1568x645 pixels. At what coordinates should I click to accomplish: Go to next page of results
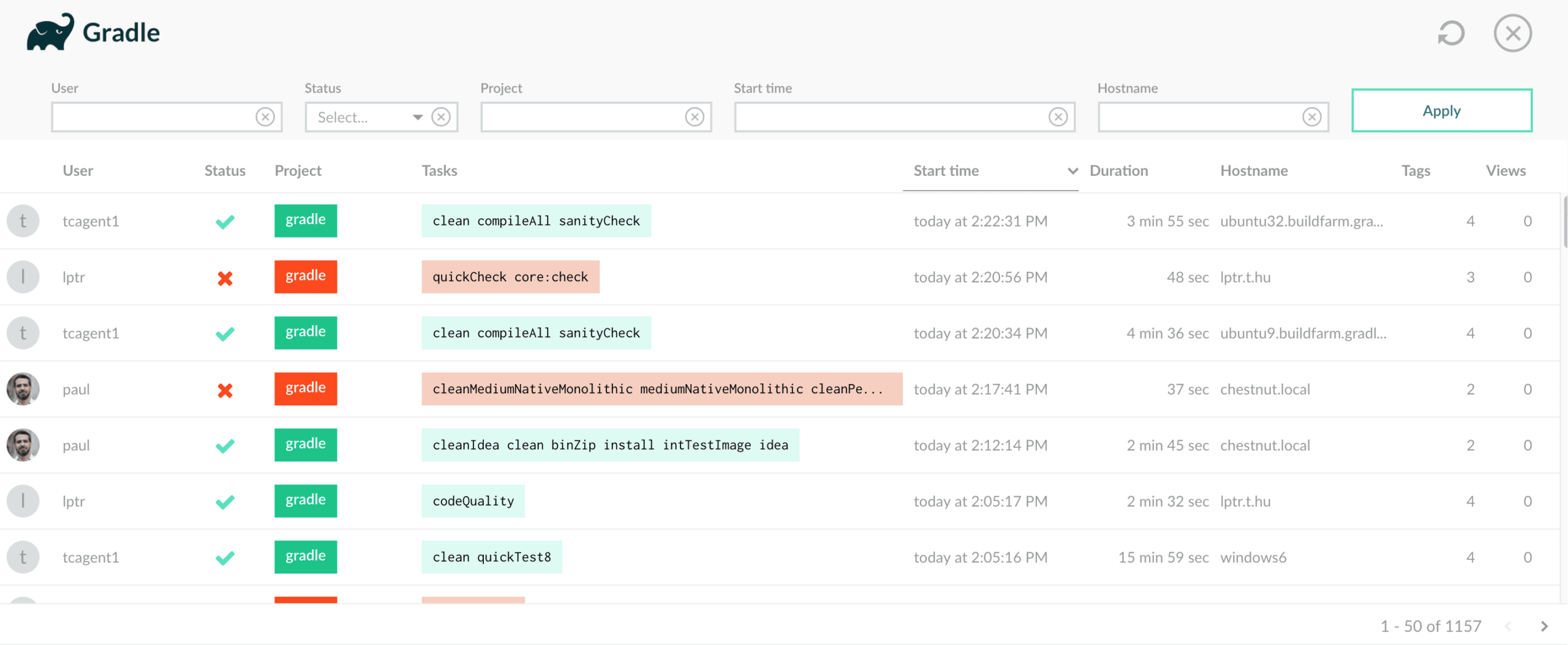pos(1544,626)
